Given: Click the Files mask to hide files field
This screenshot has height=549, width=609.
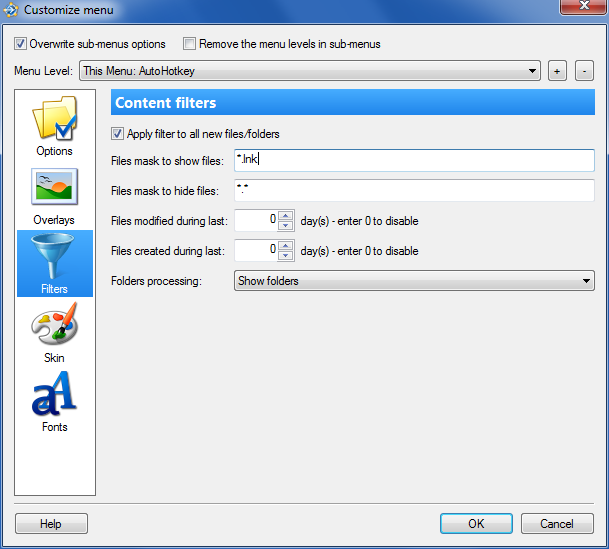Looking at the screenshot, I should point(412,190).
